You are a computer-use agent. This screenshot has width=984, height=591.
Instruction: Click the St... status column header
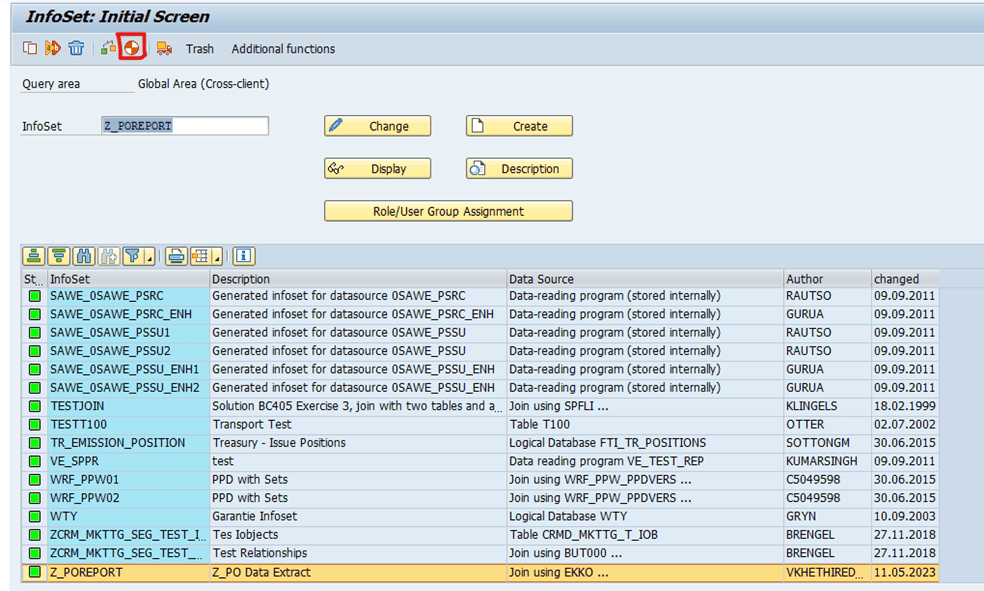pyautogui.click(x=34, y=279)
